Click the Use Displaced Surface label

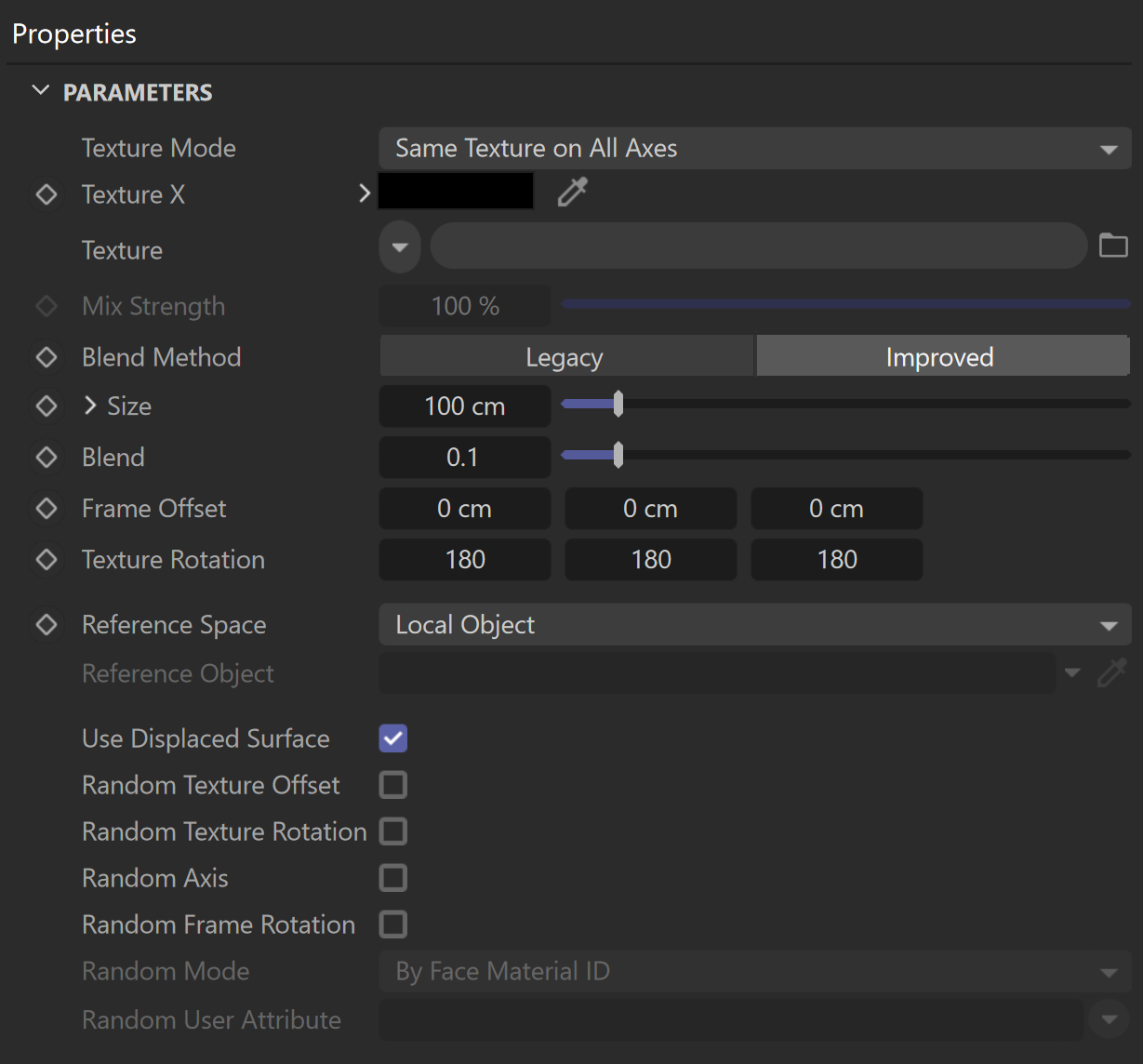coord(206,738)
